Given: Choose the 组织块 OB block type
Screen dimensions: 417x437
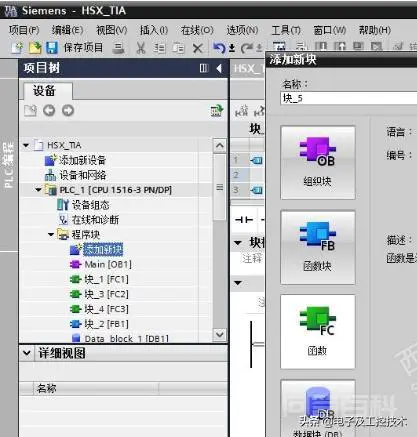Looking at the screenshot, I should 318,163.
